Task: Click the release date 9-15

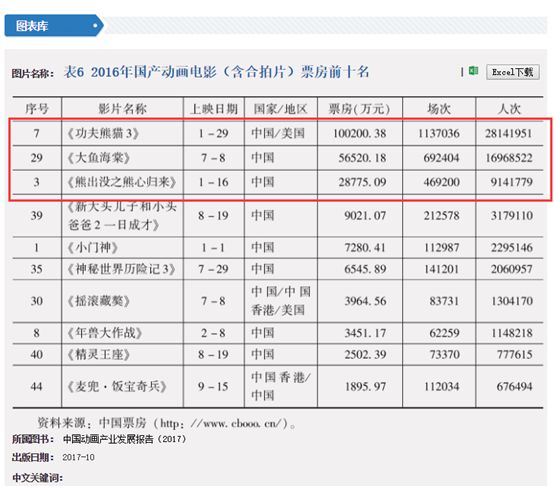Action: point(213,386)
